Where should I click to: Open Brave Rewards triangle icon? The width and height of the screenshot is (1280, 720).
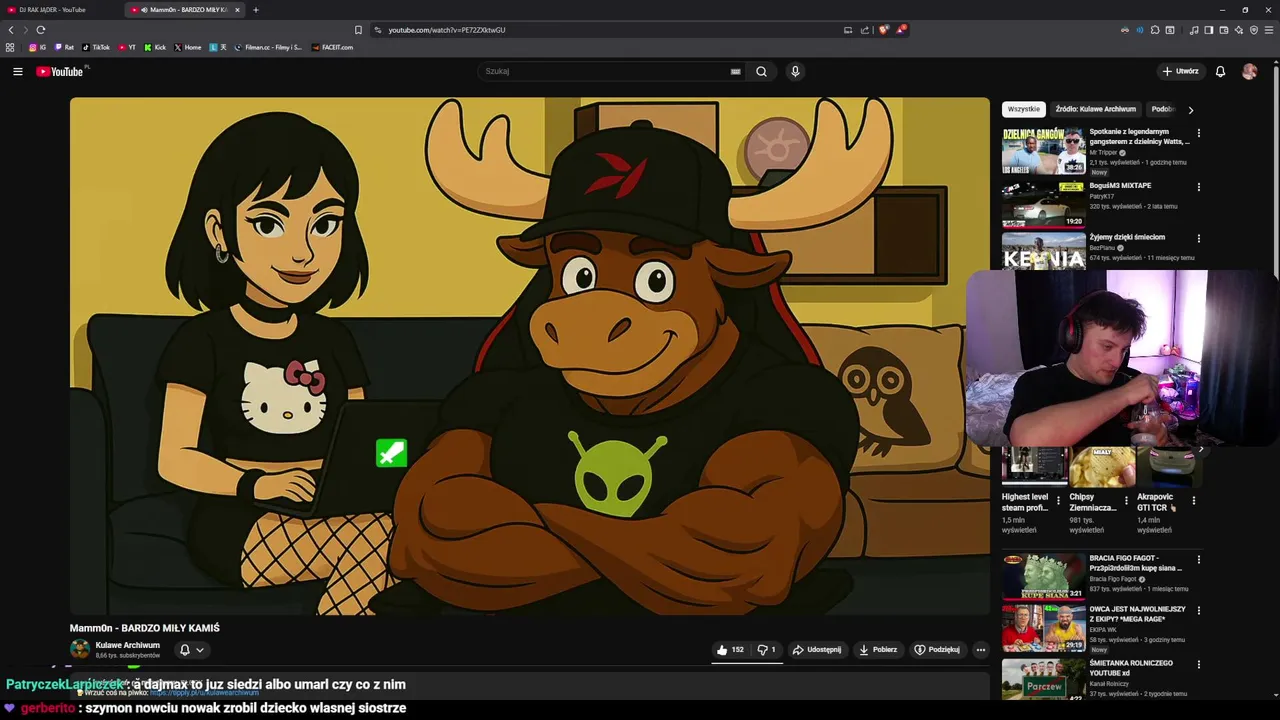pos(900,30)
